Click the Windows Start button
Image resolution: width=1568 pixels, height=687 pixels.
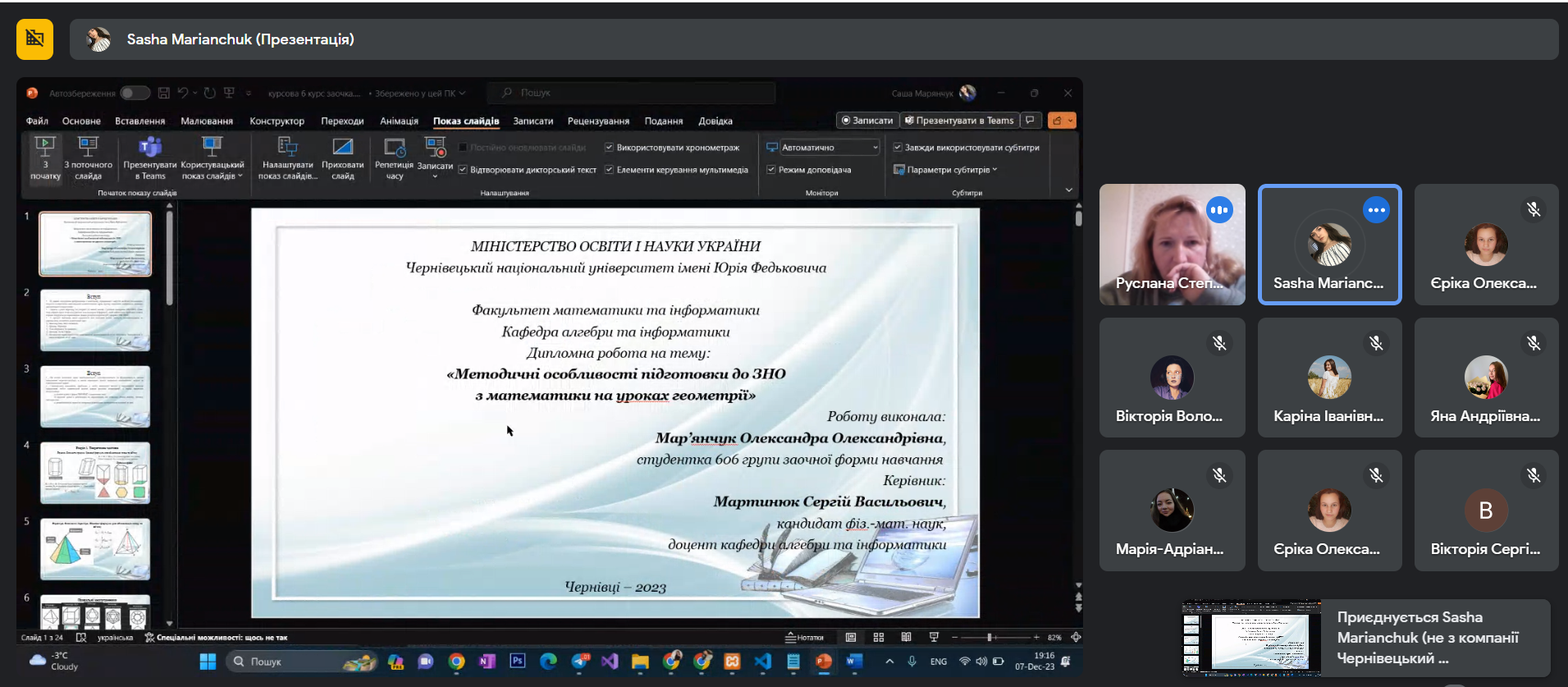208,661
